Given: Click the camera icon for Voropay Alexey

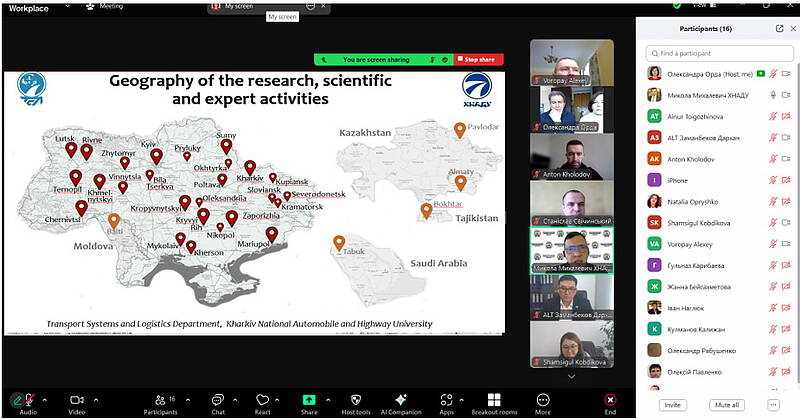Looking at the screenshot, I should (786, 244).
